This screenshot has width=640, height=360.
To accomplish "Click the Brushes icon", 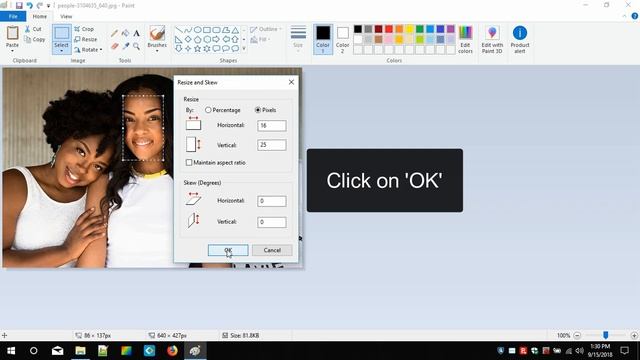I will coord(157,33).
